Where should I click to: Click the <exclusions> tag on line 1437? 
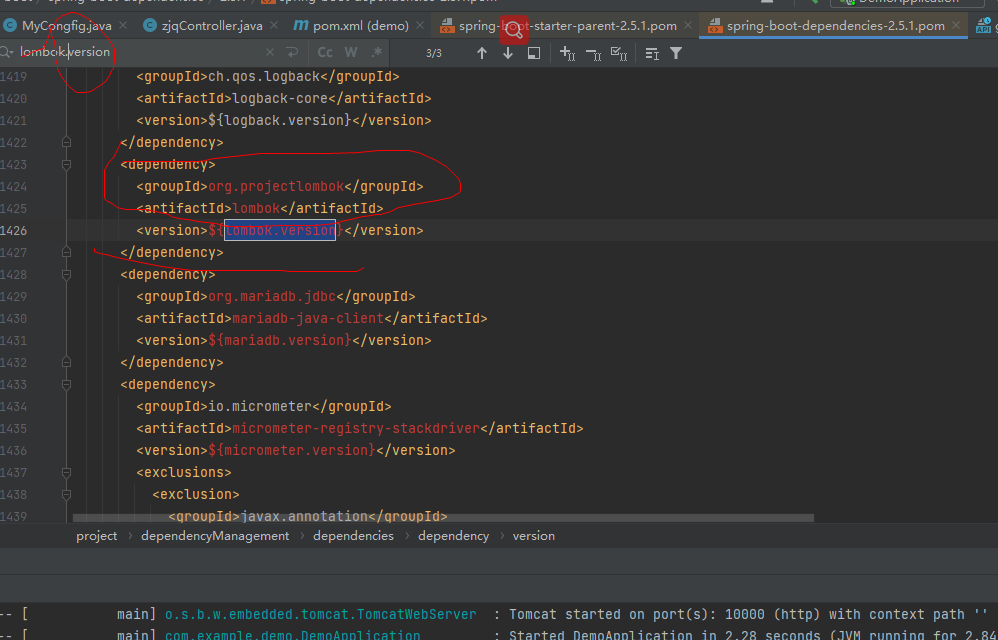pos(184,473)
